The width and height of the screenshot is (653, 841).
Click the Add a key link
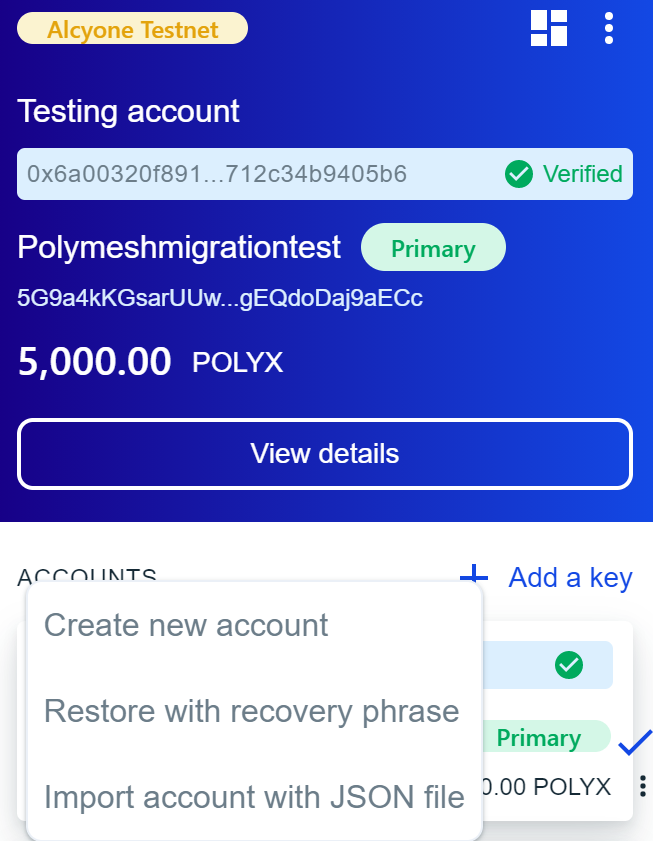pos(570,577)
